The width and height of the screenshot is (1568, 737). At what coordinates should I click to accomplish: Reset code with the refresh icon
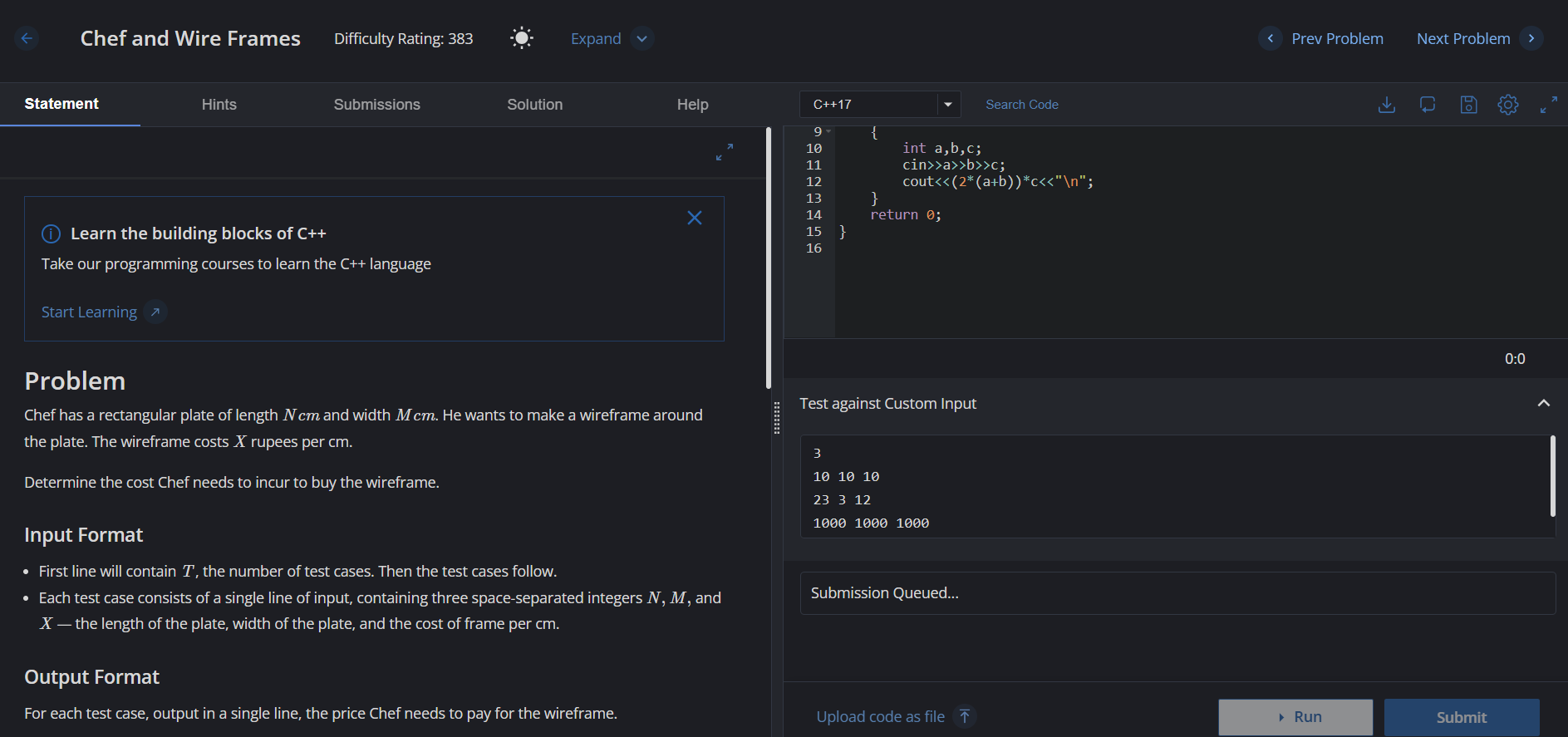click(x=1428, y=105)
